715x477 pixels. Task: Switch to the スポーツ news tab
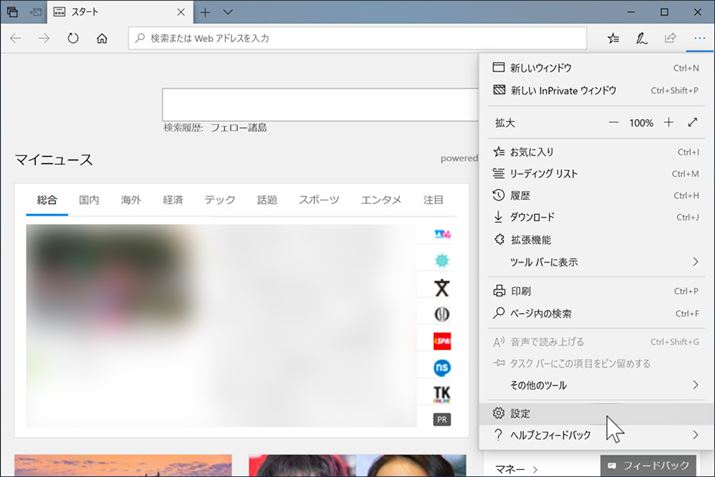(319, 200)
